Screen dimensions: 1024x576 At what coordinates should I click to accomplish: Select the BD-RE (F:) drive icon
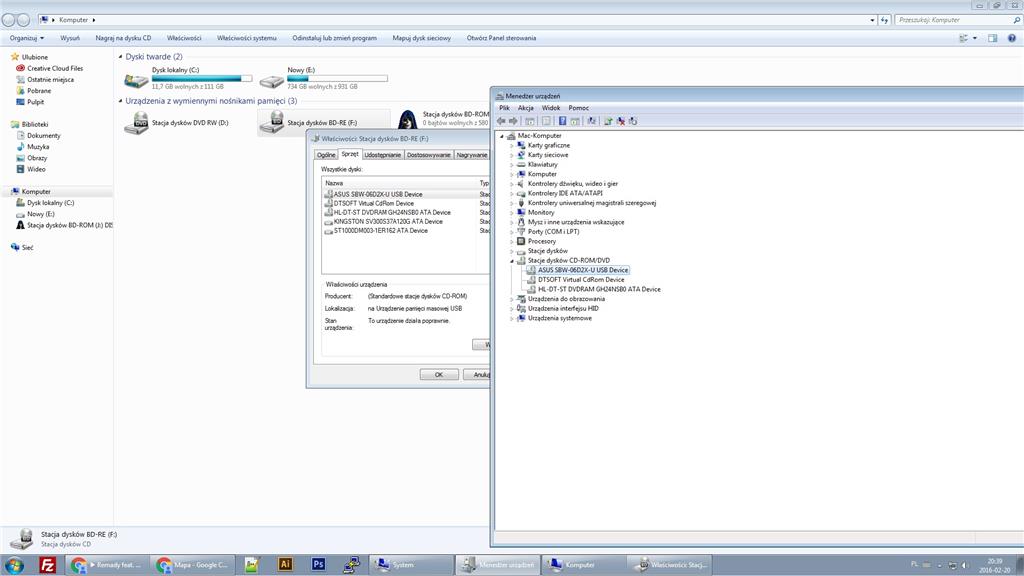tap(272, 122)
